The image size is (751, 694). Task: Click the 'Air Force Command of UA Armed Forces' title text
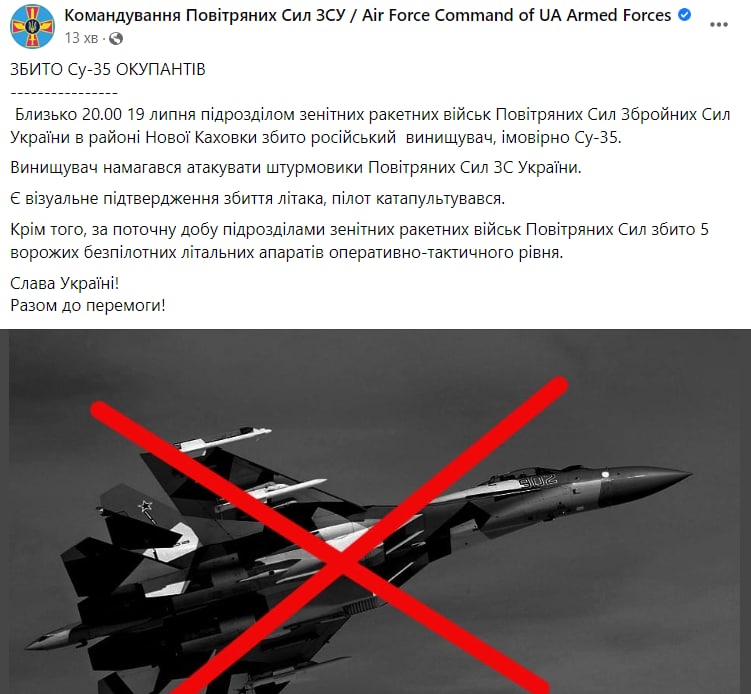516,15
